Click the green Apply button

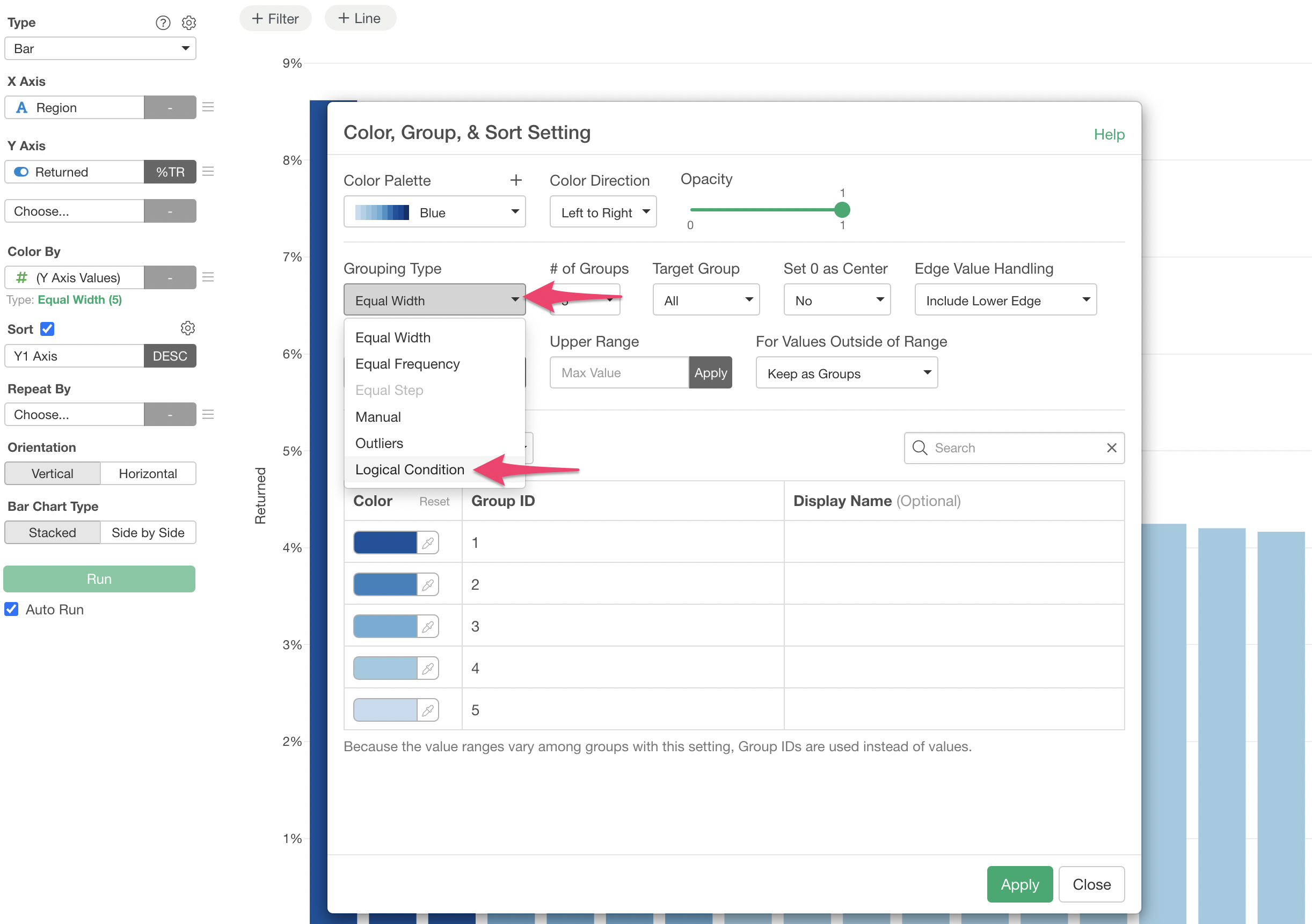(x=1019, y=885)
